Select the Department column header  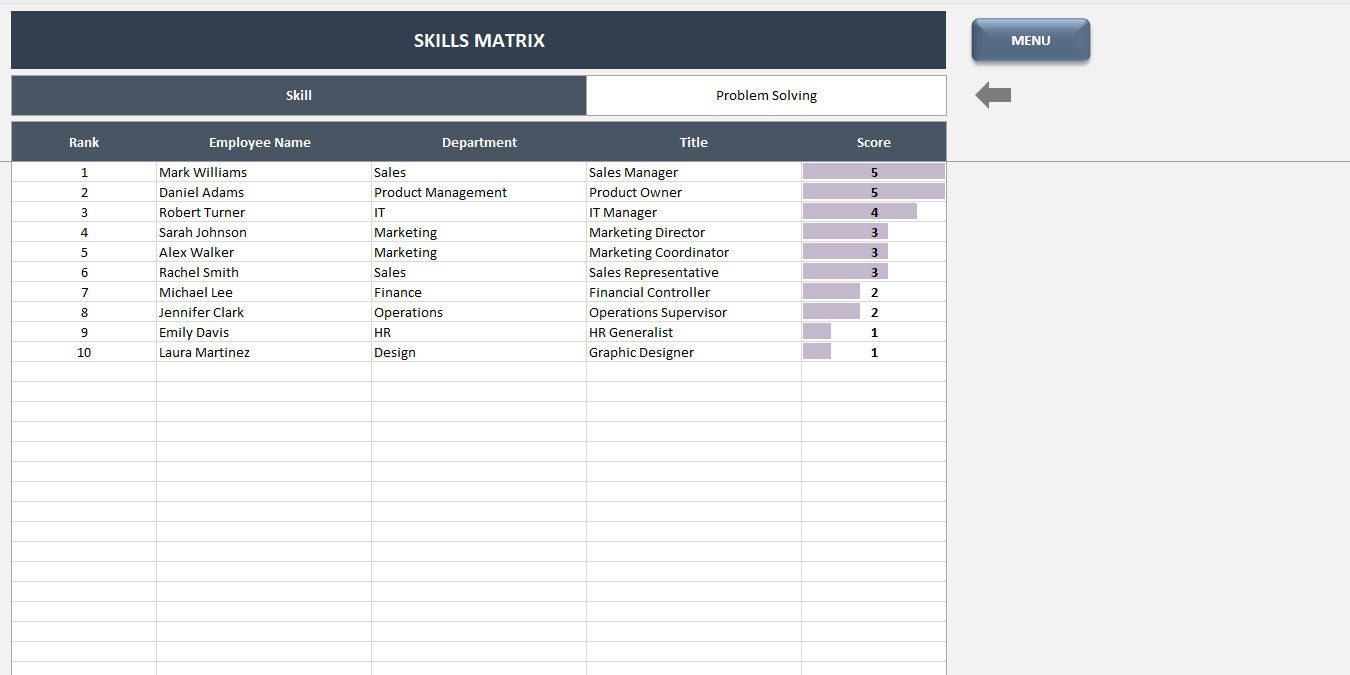[479, 142]
